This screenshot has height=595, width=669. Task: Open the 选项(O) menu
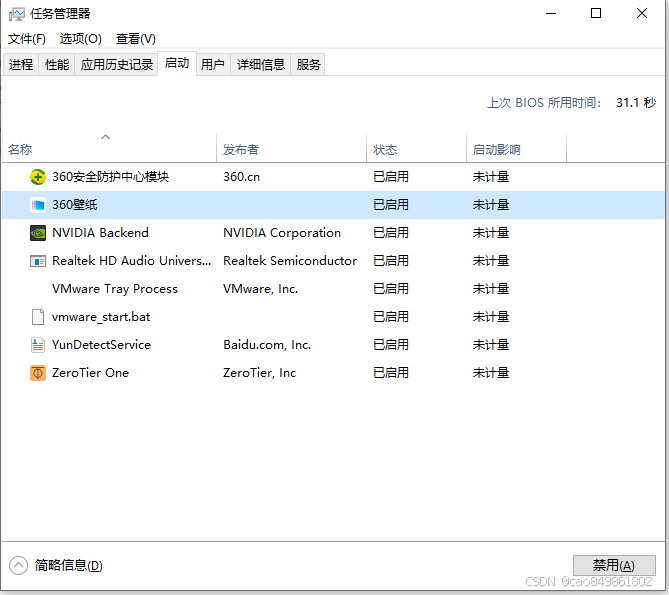80,39
